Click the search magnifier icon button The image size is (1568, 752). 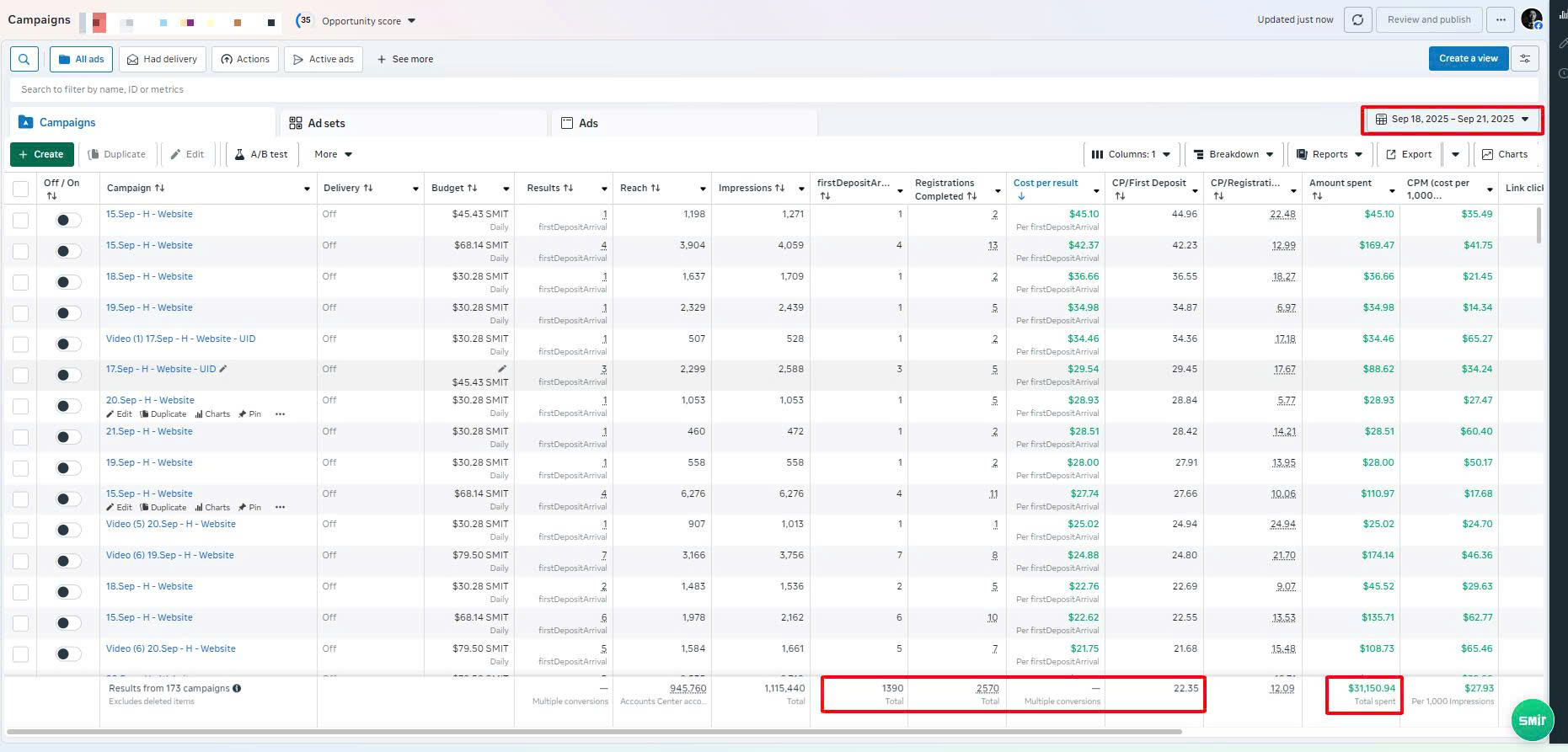(24, 59)
